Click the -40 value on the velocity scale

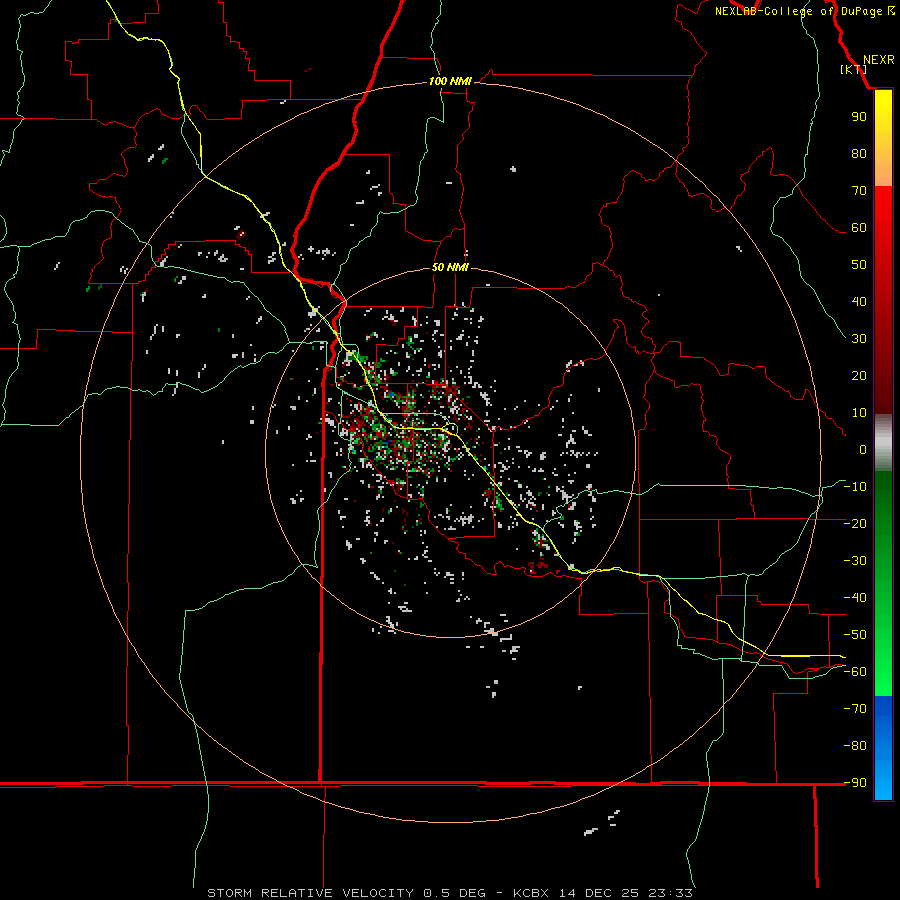(855, 598)
